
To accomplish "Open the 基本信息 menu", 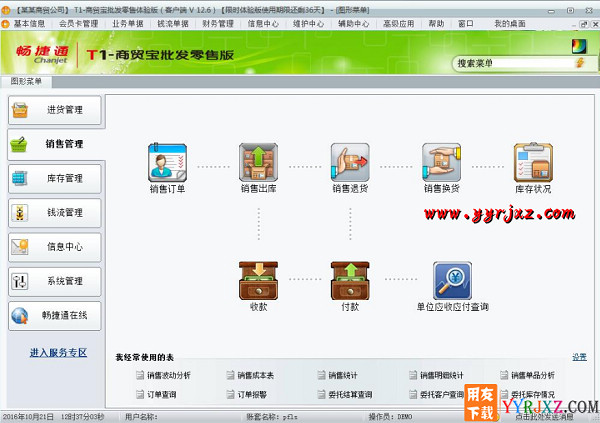I will 29,24.
